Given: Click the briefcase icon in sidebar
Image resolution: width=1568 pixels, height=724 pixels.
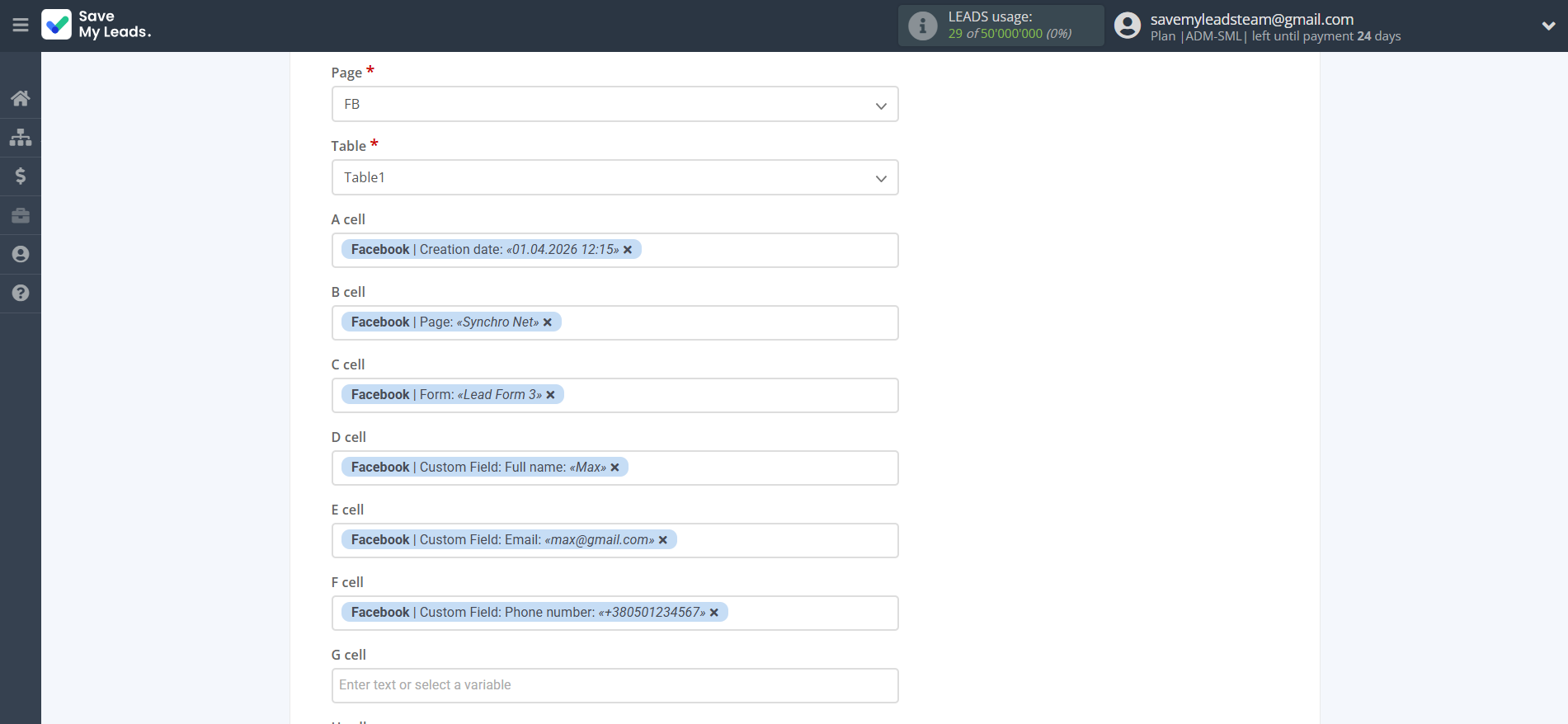Looking at the screenshot, I should [x=21, y=215].
